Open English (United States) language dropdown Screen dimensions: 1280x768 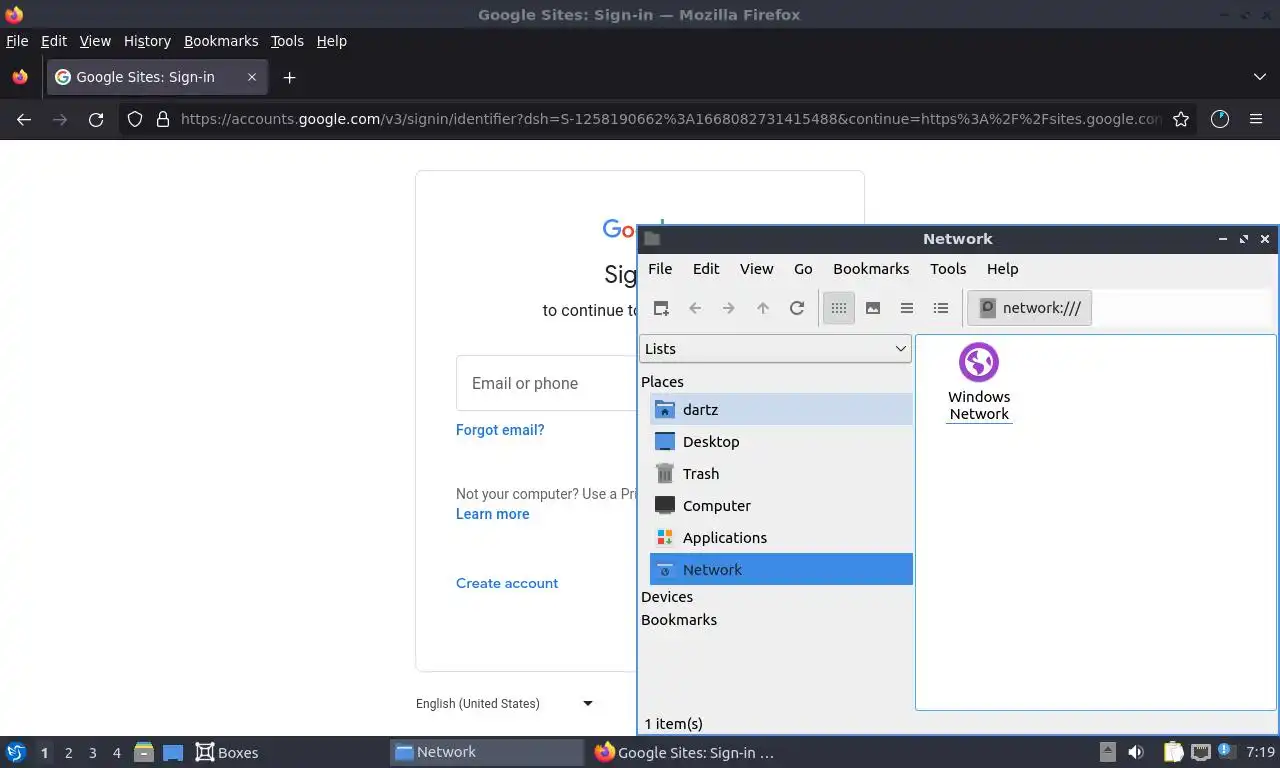tap(505, 703)
